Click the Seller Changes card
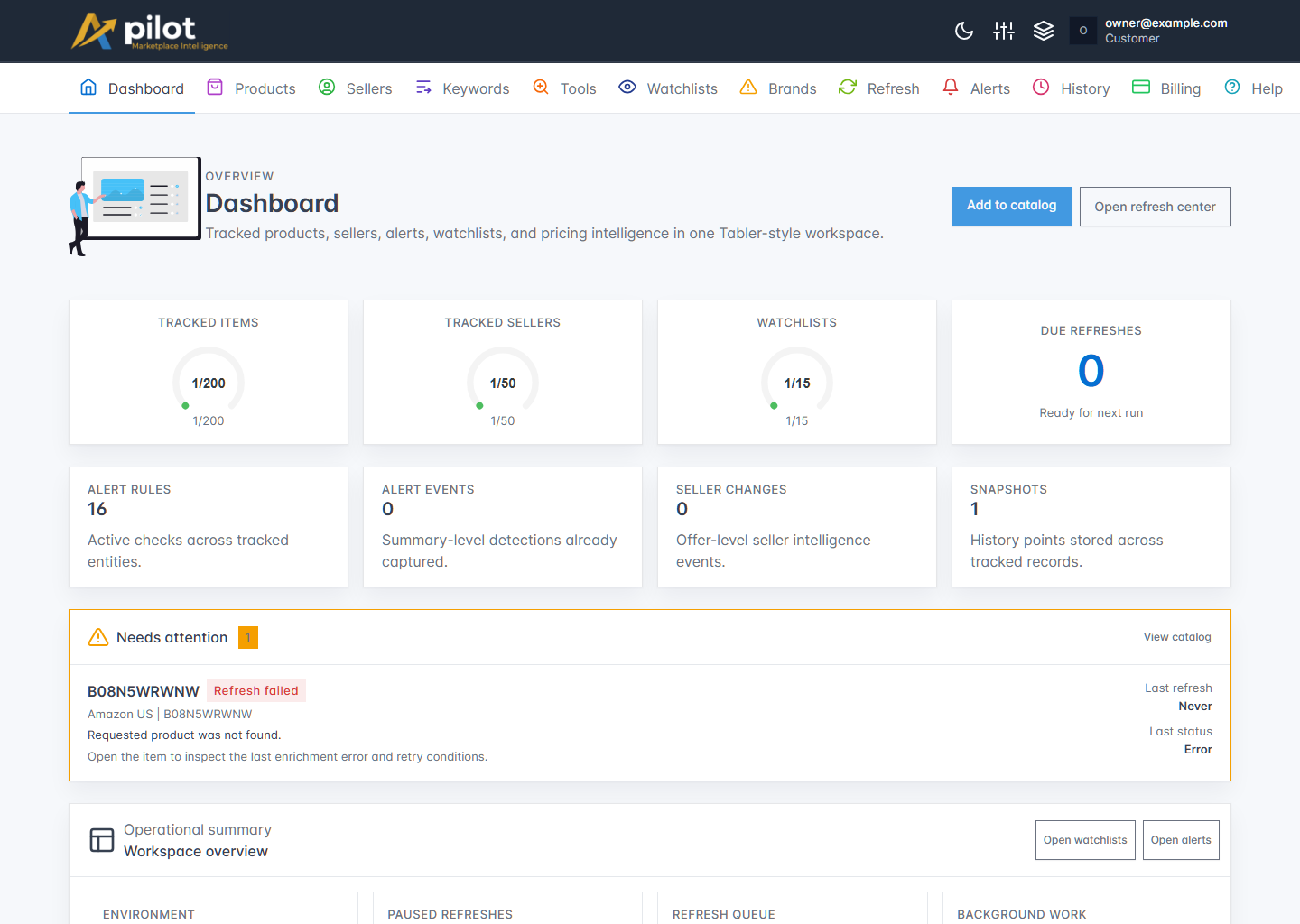 [x=797, y=527]
